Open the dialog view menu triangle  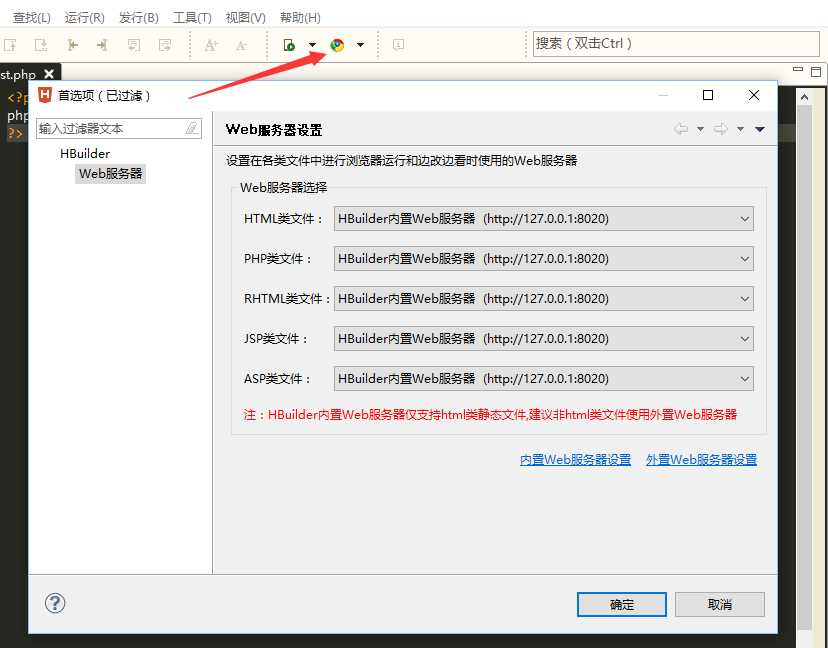[760, 129]
